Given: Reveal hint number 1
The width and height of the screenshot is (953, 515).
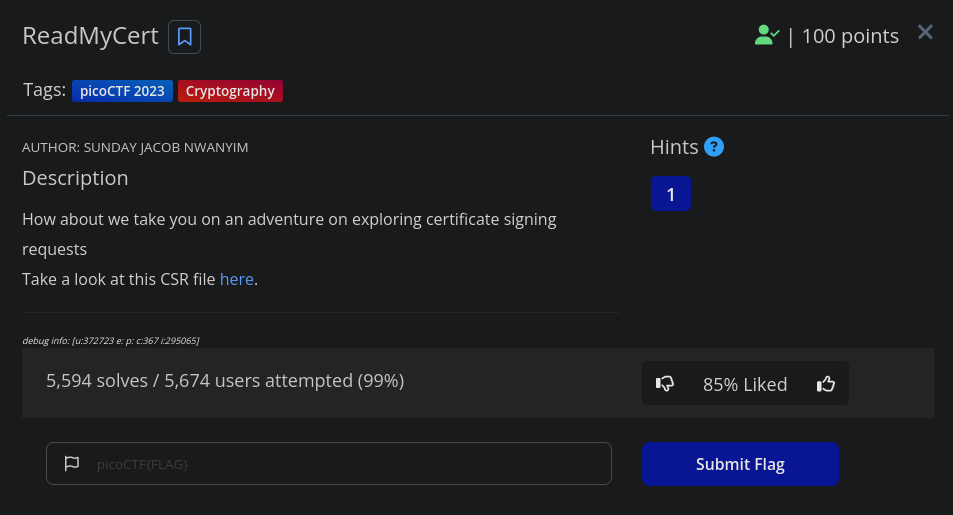Looking at the screenshot, I should click(x=670, y=194).
